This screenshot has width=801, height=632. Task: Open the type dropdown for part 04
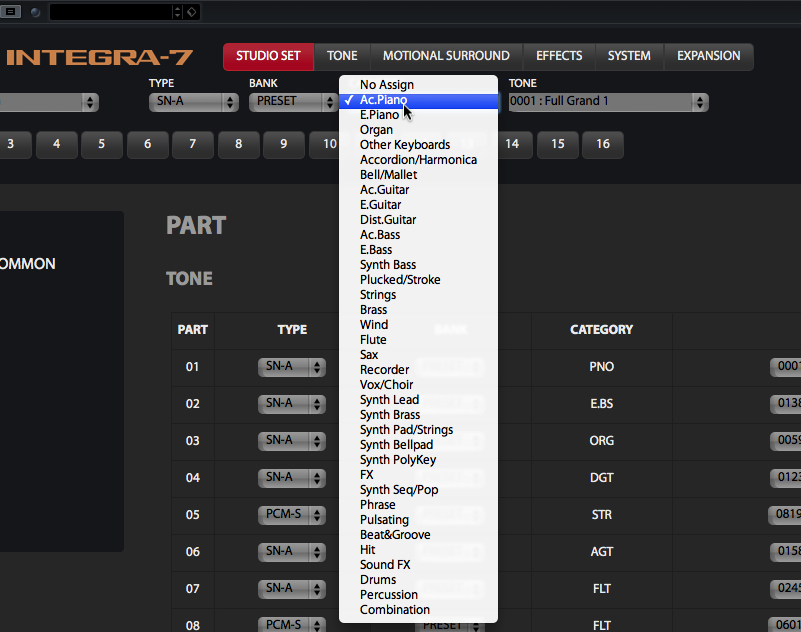292,478
